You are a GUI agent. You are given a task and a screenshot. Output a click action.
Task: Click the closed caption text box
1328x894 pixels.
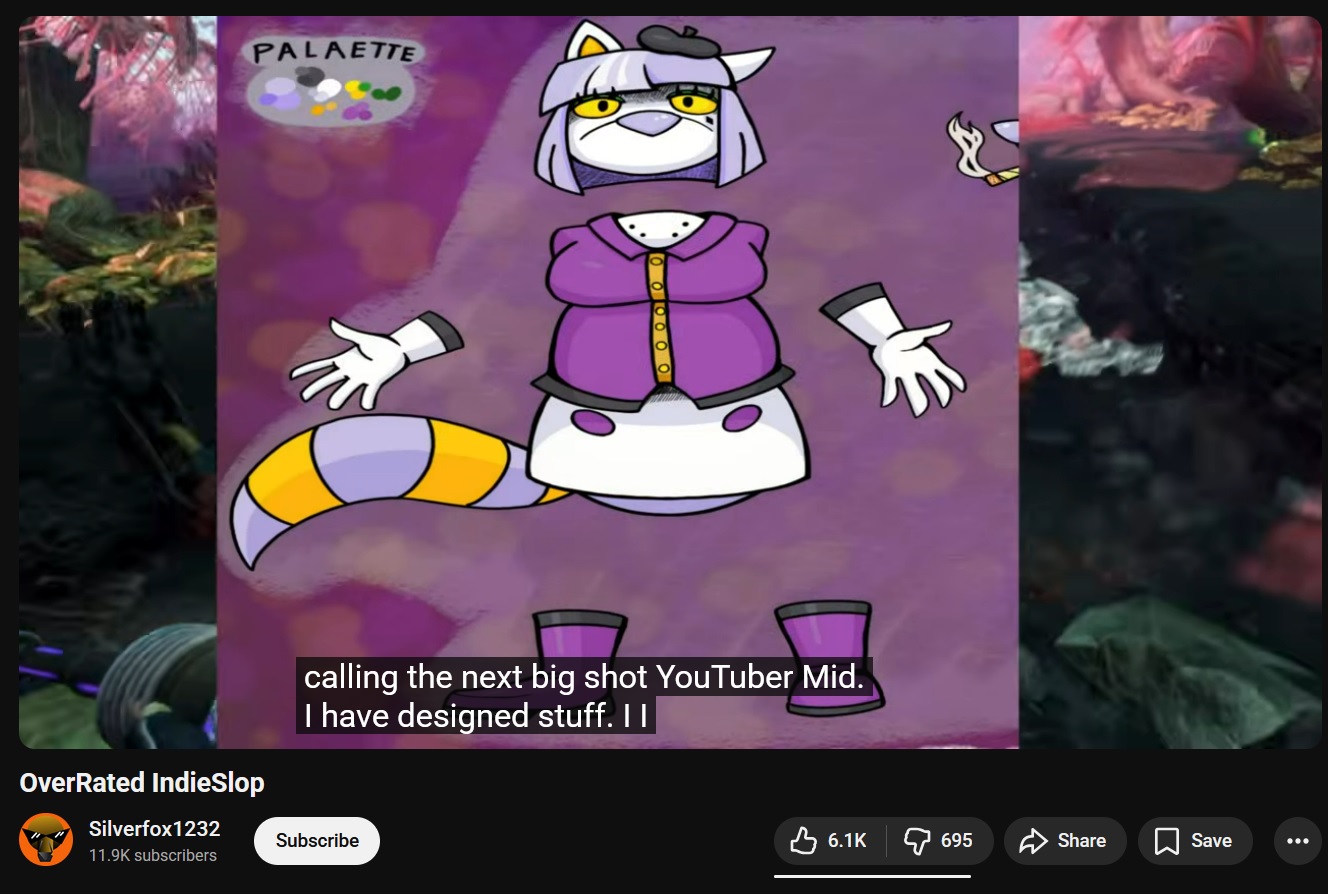[x=584, y=696]
